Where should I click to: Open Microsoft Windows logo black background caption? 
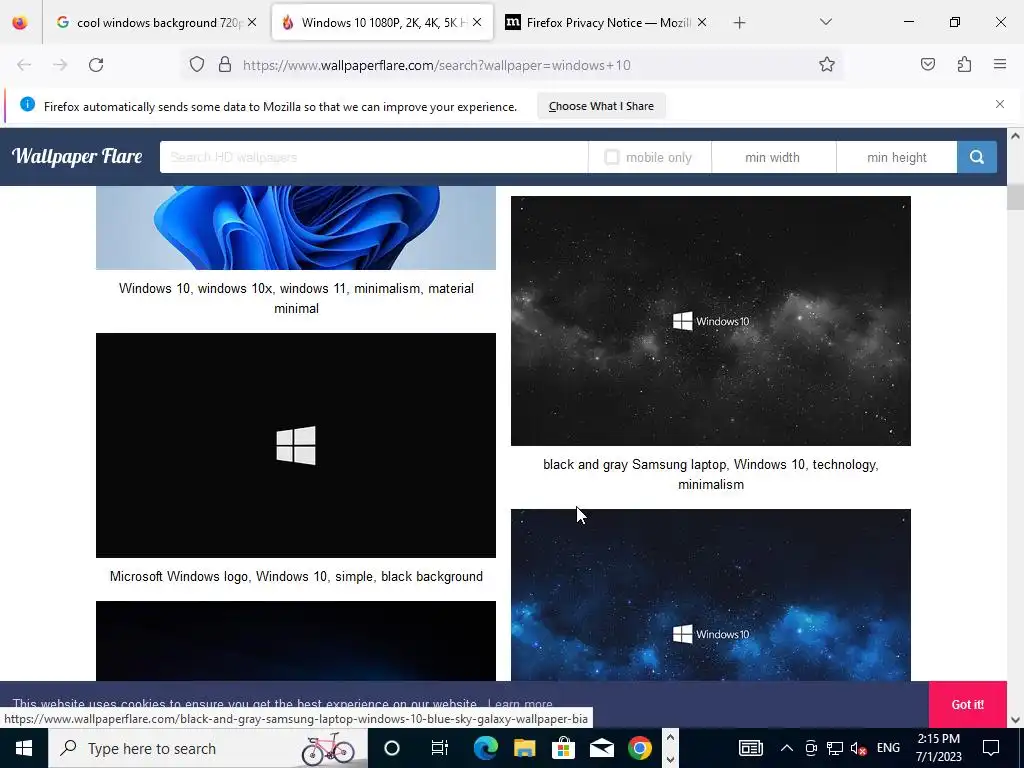coord(296,577)
